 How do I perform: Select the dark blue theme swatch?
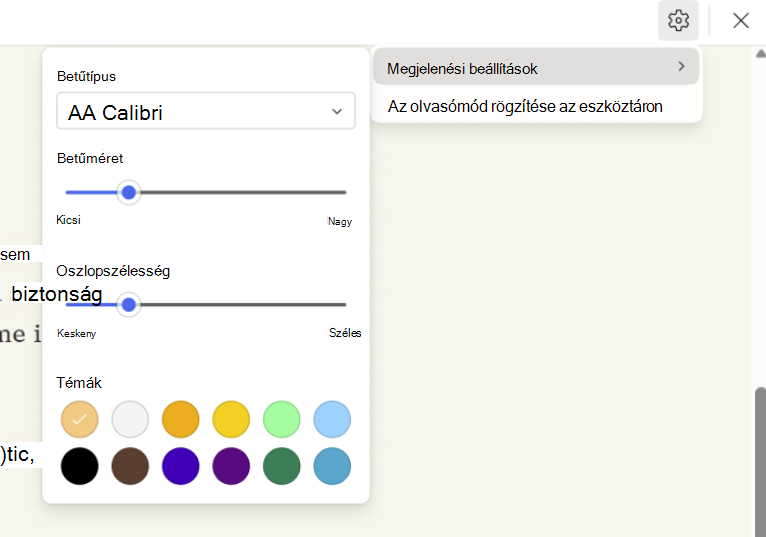(181, 466)
